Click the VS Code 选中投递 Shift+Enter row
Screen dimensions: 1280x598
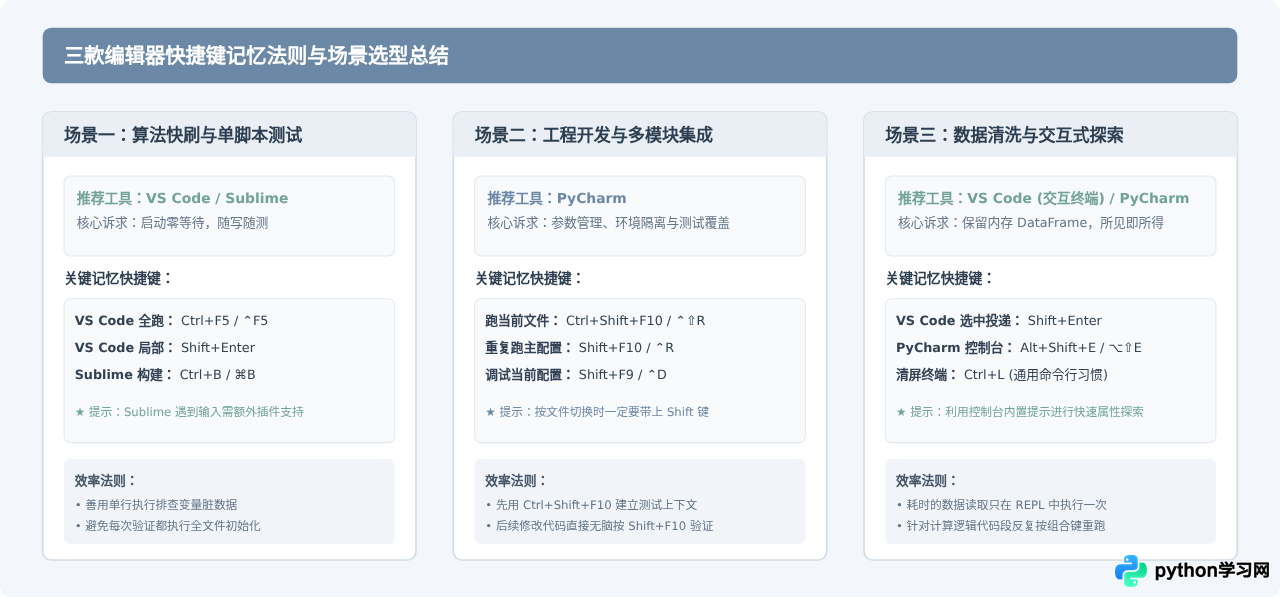[x=999, y=321]
